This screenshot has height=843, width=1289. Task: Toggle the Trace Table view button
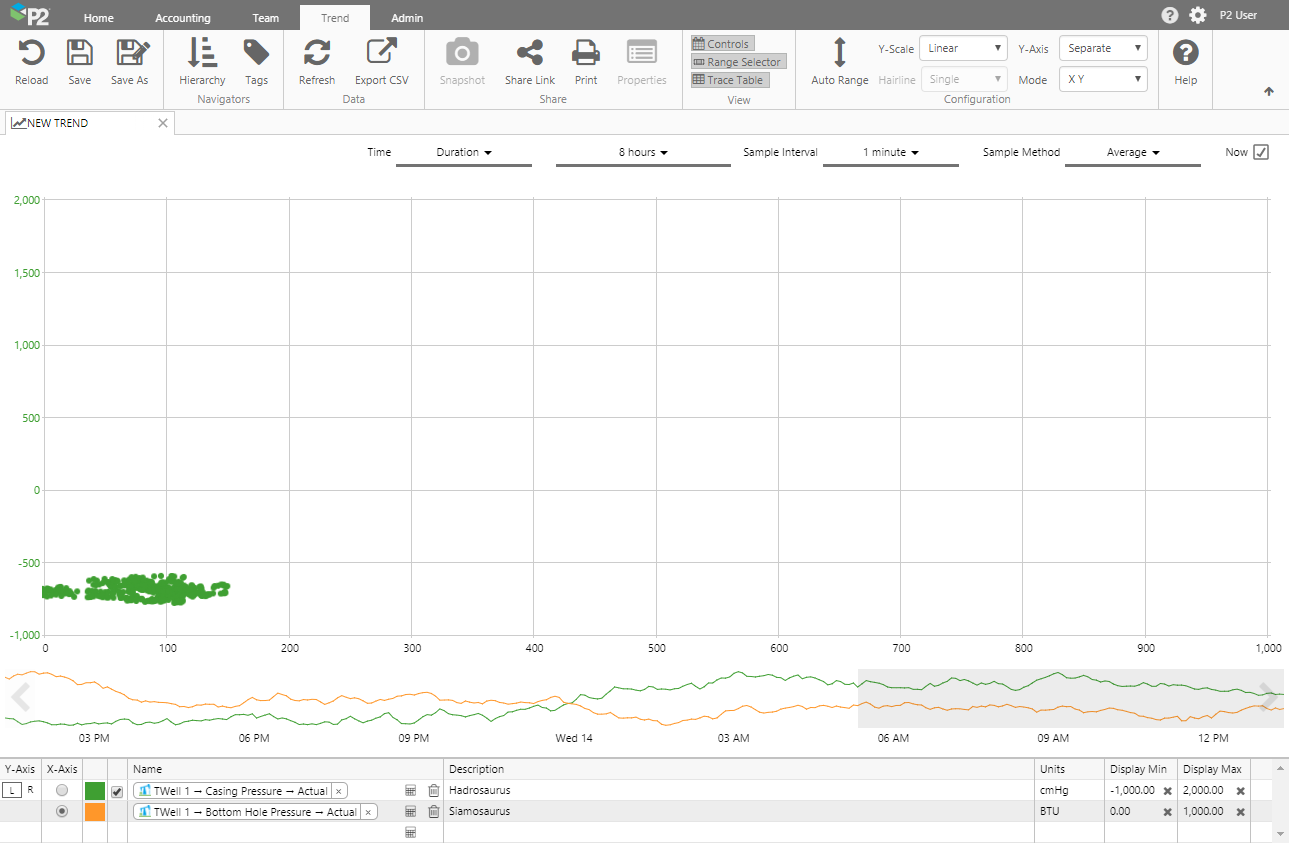(x=729, y=80)
